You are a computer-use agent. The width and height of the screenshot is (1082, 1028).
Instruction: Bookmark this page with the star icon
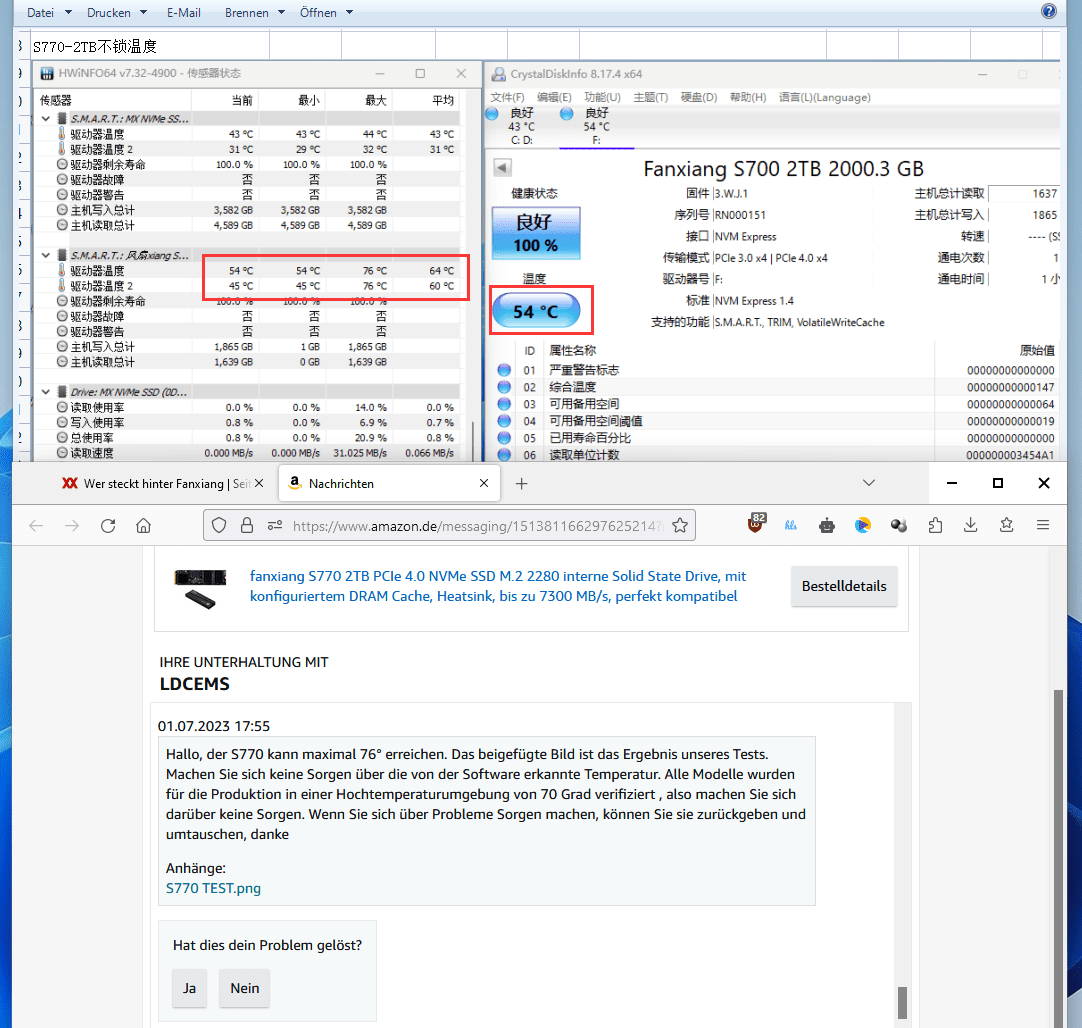pyautogui.click(x=680, y=526)
